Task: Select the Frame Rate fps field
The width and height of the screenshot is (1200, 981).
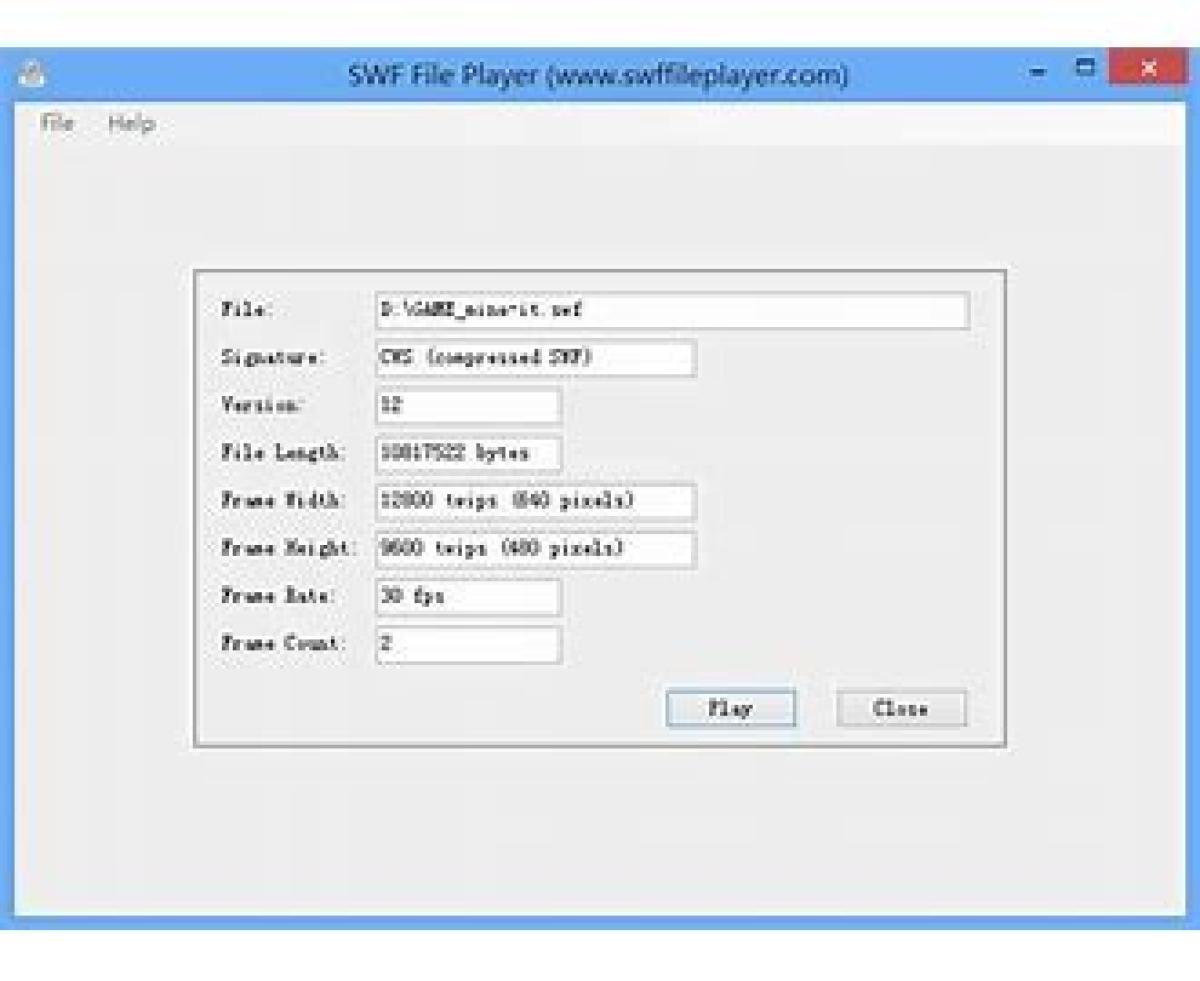Action: 468,597
